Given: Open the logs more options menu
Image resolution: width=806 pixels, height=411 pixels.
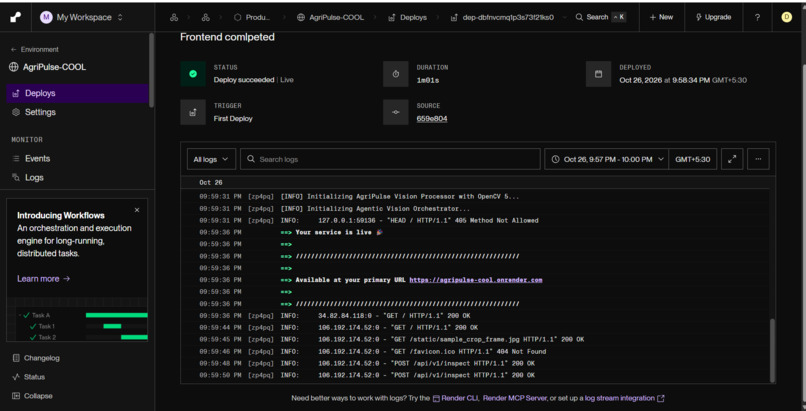Looking at the screenshot, I should tap(758, 159).
